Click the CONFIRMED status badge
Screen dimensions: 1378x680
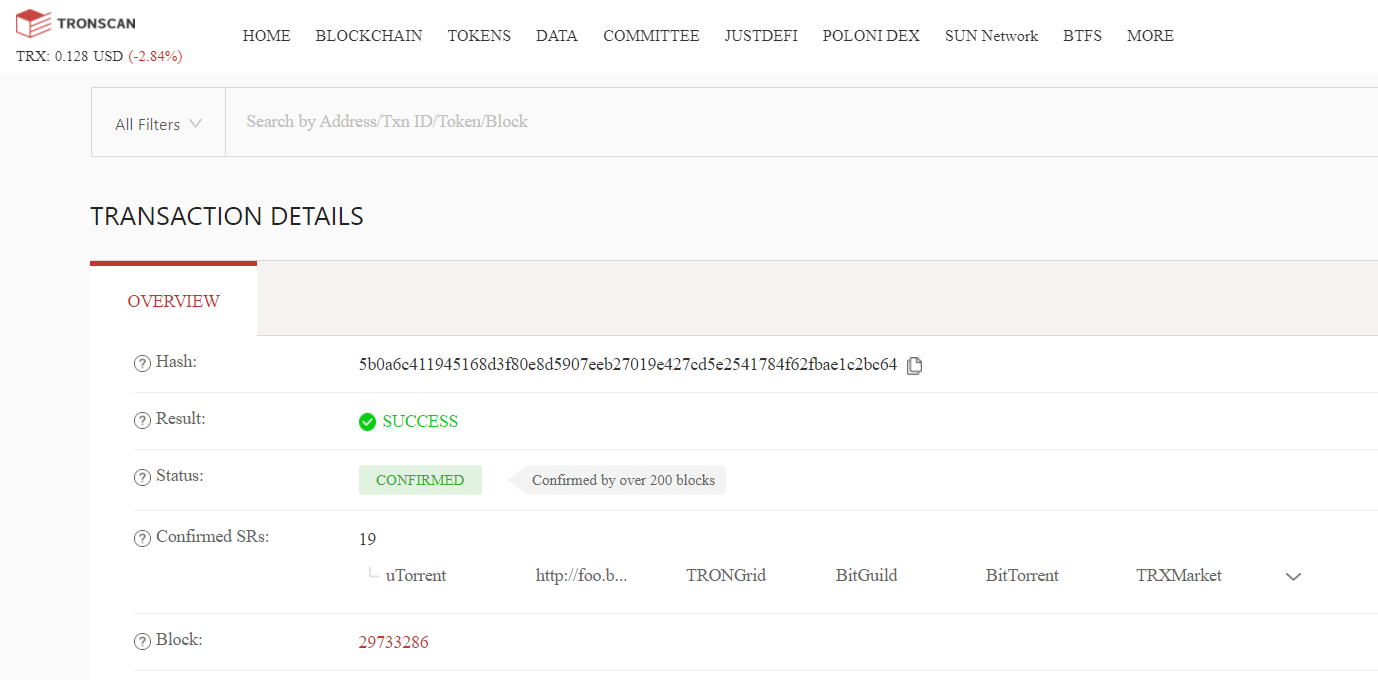point(420,479)
